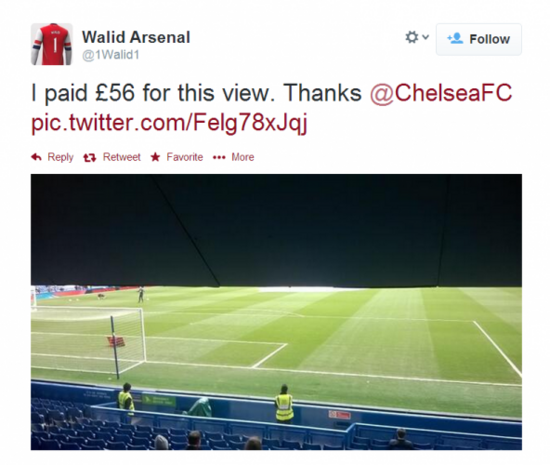Screen dimensions: 550x465
Task: Click the add-person icon on Follow
Action: coord(456,38)
